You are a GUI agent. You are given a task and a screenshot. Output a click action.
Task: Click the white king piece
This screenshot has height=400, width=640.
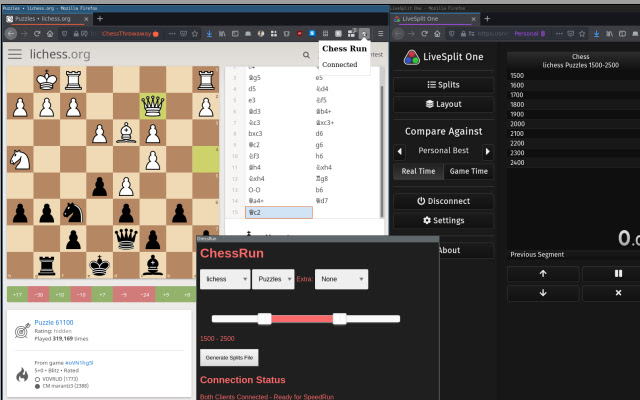(47, 80)
